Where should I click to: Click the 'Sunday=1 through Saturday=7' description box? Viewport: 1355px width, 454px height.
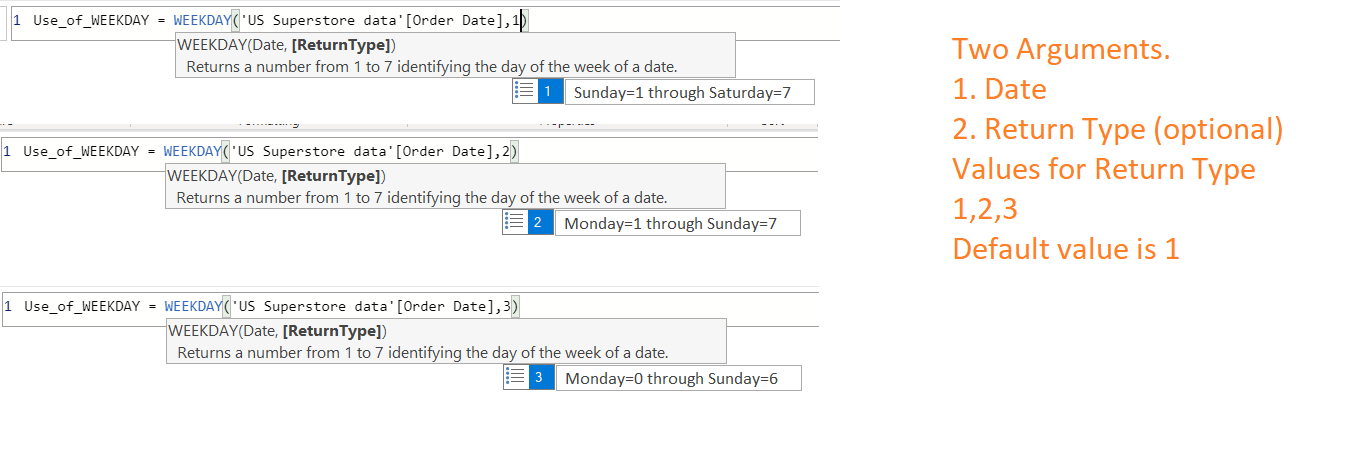pos(690,93)
